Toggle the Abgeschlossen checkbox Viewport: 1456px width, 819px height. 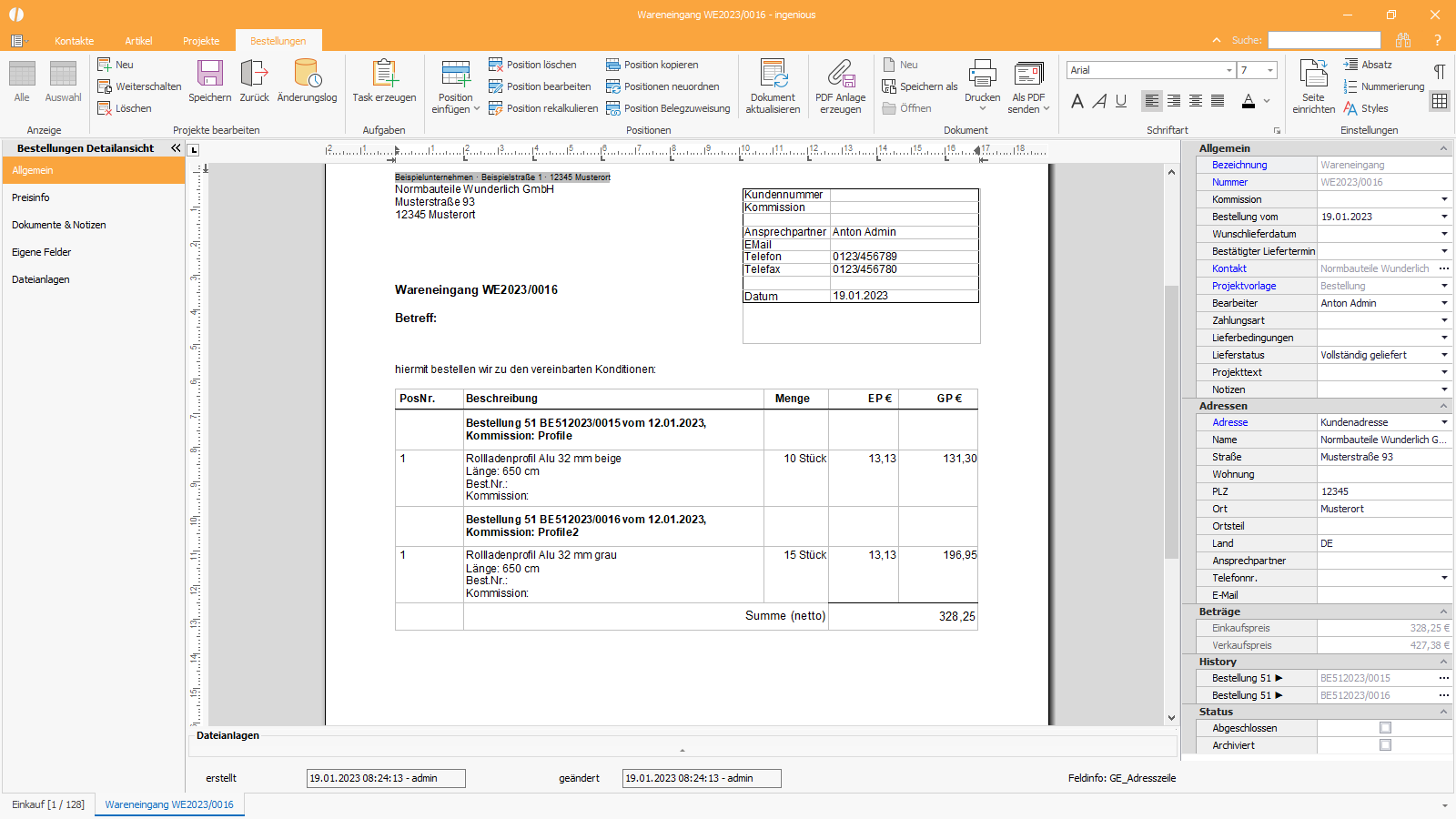(x=1385, y=728)
